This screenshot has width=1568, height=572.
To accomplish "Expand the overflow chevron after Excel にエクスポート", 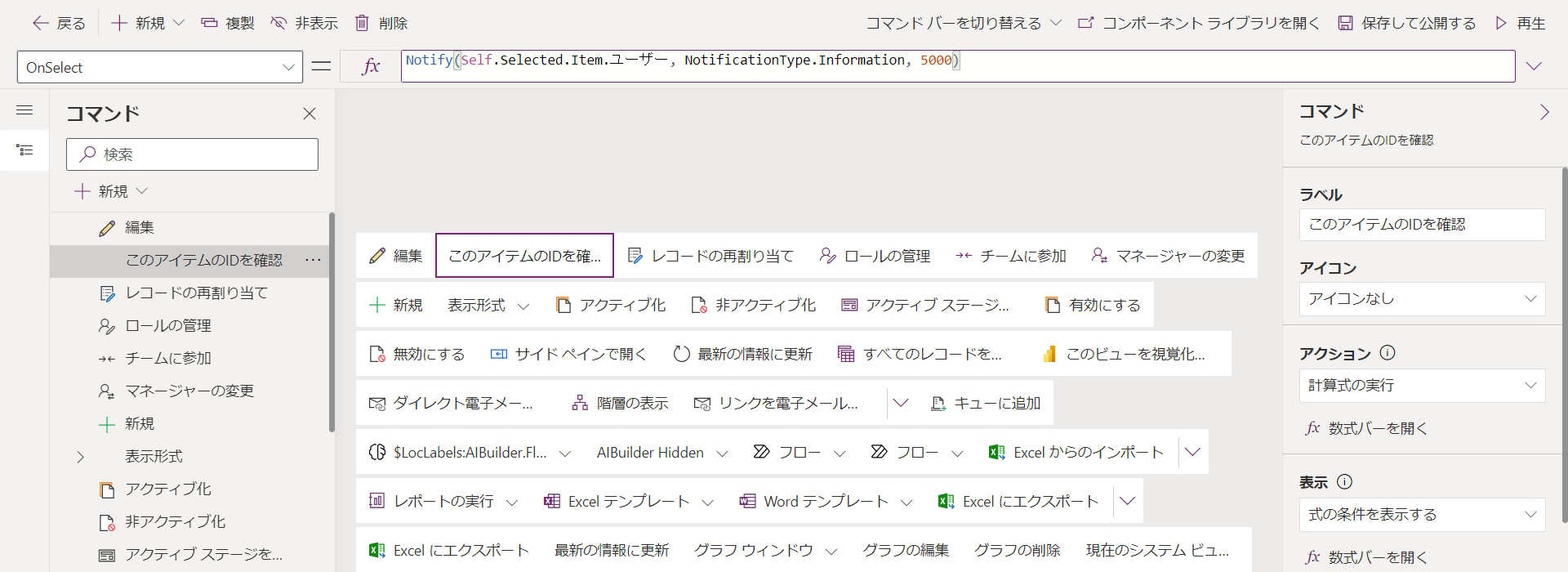I will point(1128,501).
